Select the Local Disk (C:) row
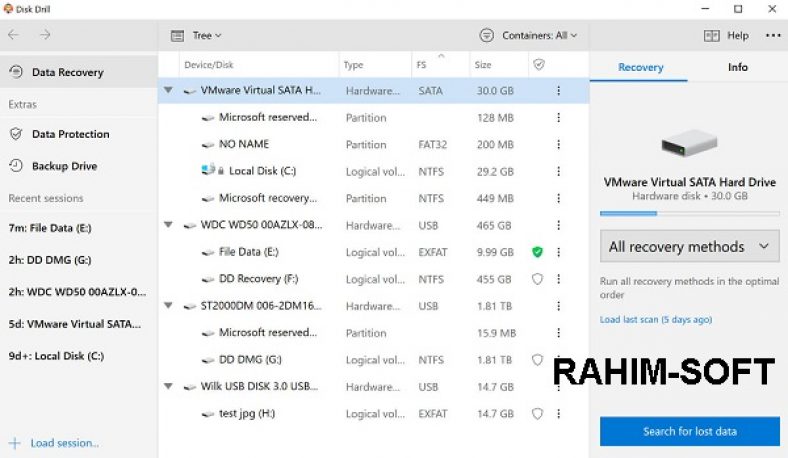 coord(373,171)
